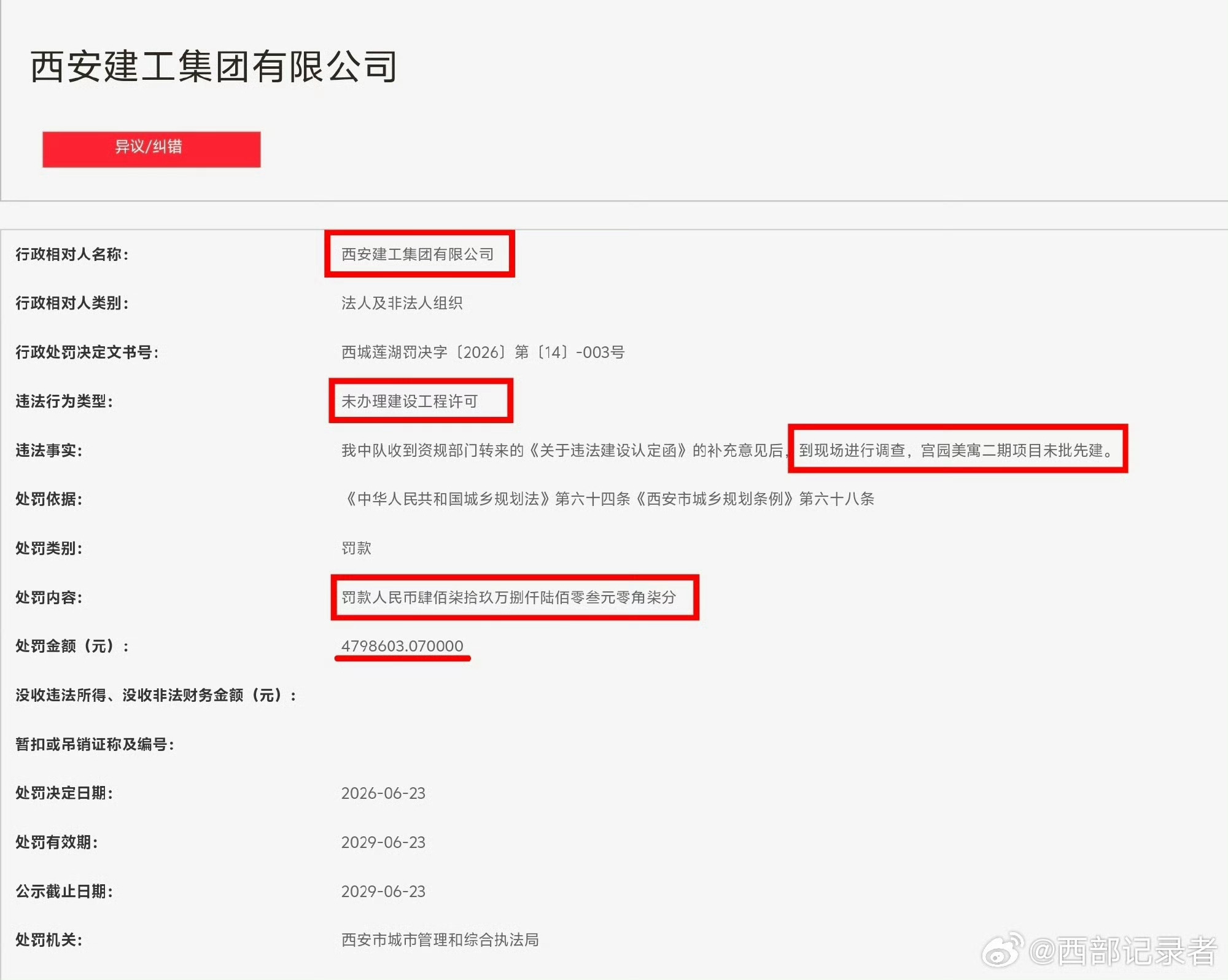1228x980 pixels.
Task: Click the 处罚决定日期 value 2026-06-23
Action: click(x=383, y=793)
